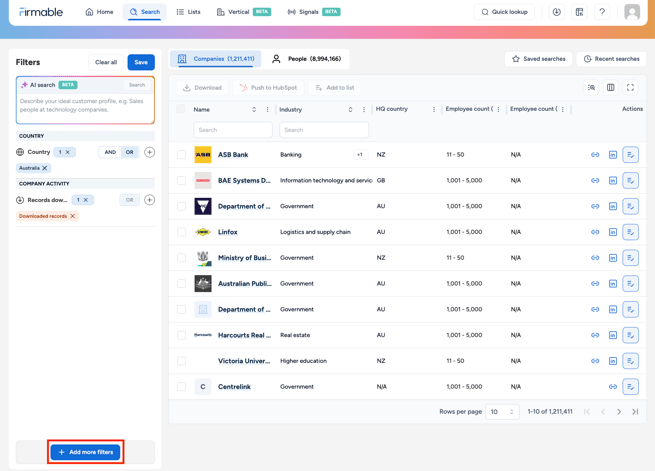Toggle fullscreen table view icon
The width and height of the screenshot is (655, 471).
(x=630, y=87)
